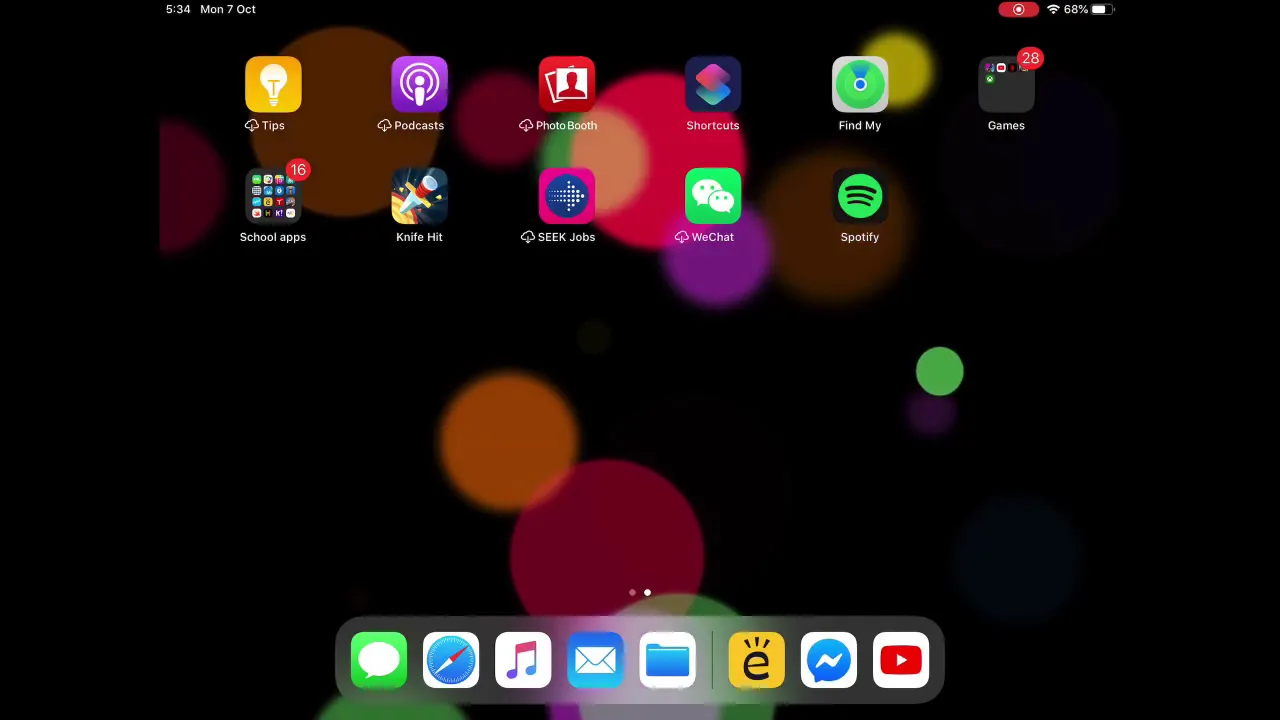Tap the 'Knife Hit' label text

[x=419, y=237]
